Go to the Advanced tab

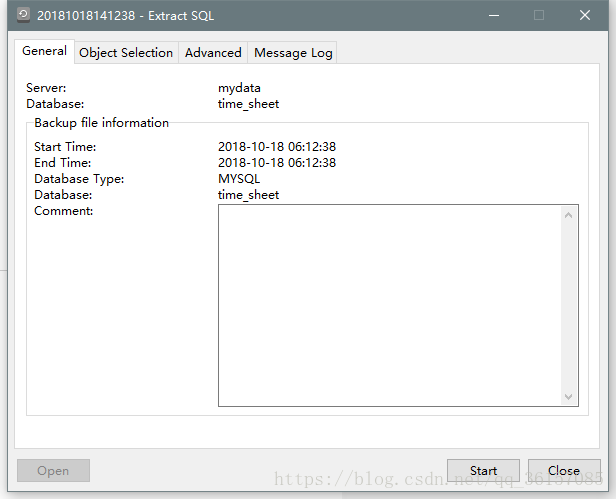click(x=213, y=52)
